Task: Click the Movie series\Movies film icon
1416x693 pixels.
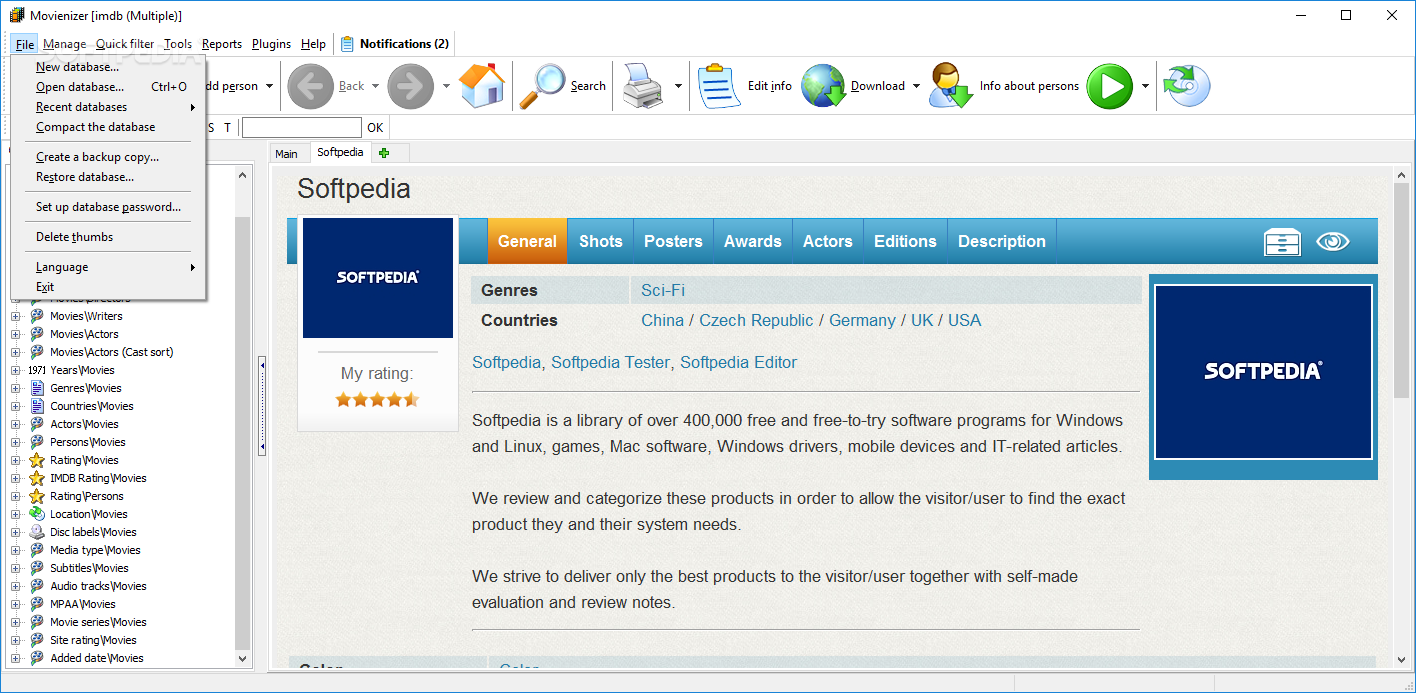Action: 37,622
